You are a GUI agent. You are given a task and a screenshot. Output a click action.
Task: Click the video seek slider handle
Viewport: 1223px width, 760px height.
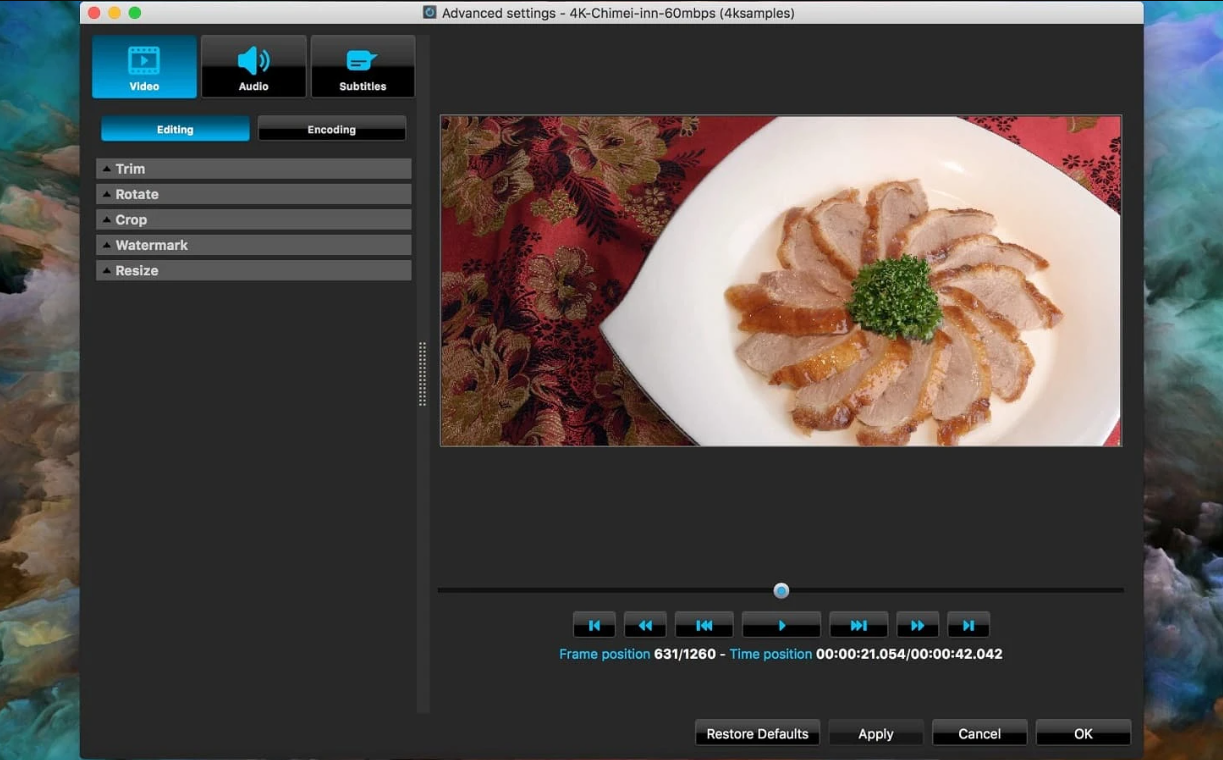click(x=781, y=591)
